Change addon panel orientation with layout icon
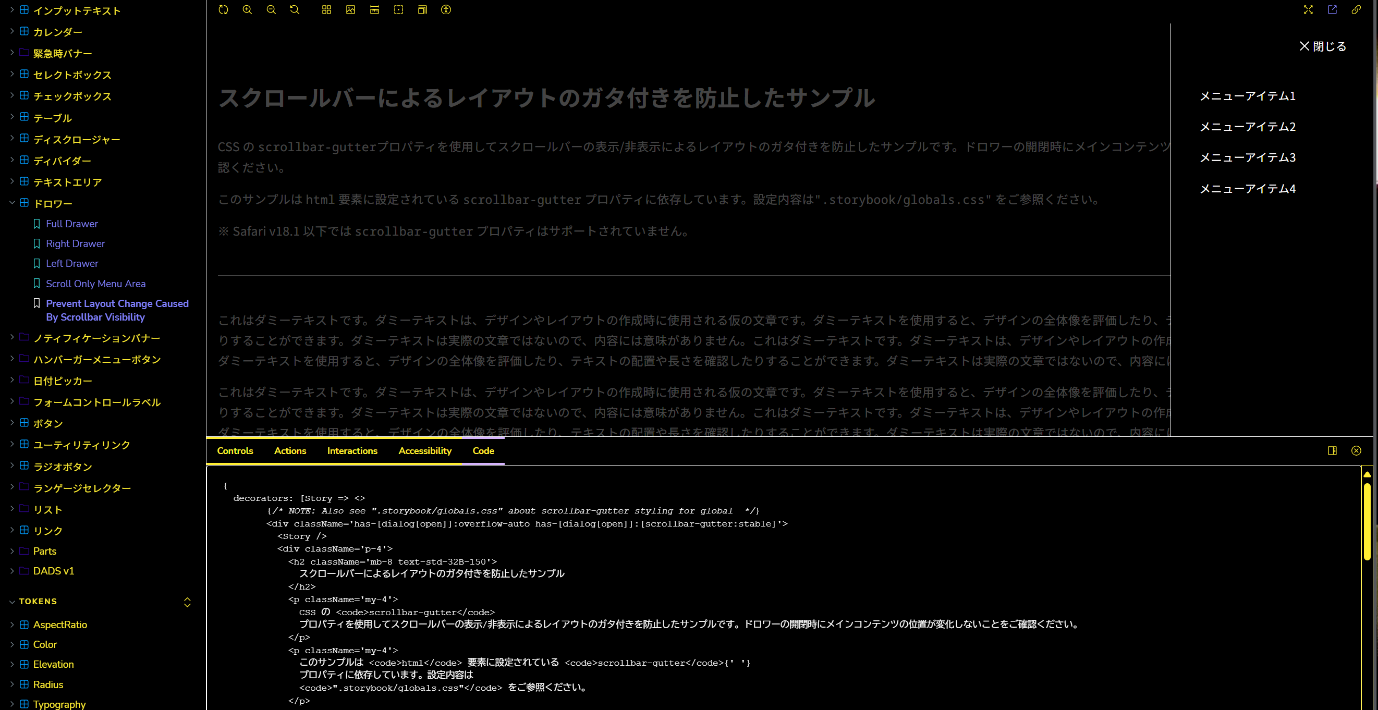1378x710 pixels. (1332, 451)
